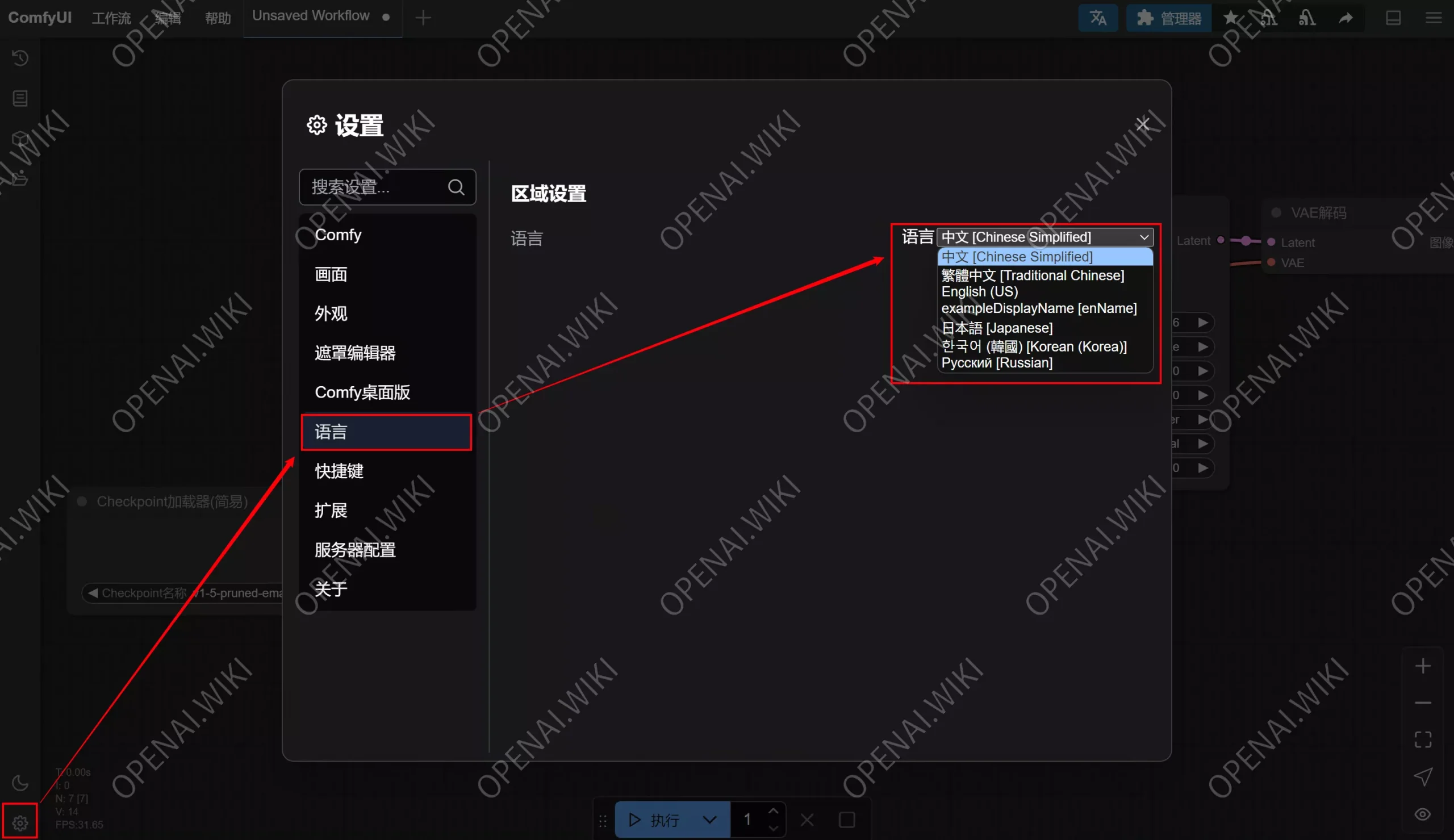Viewport: 1454px width, 840px height.
Task: Toggle link visibility eye icon
Action: (x=1423, y=814)
